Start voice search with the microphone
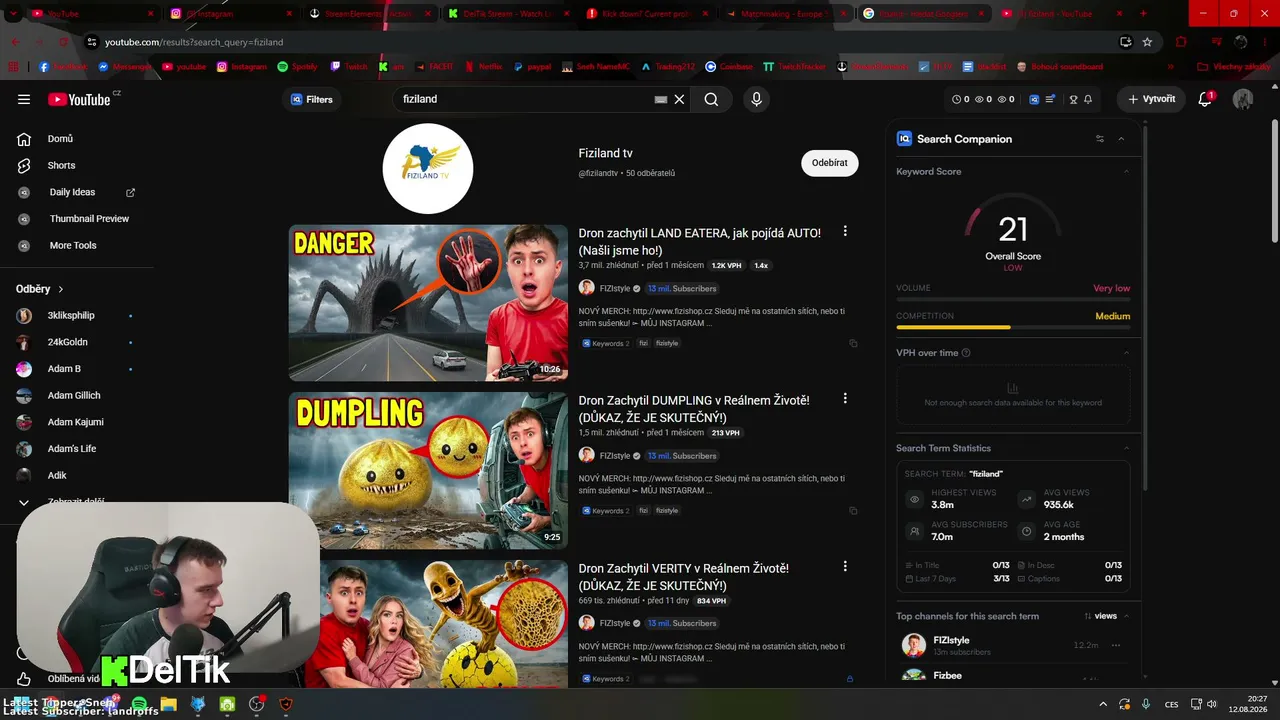 click(756, 99)
